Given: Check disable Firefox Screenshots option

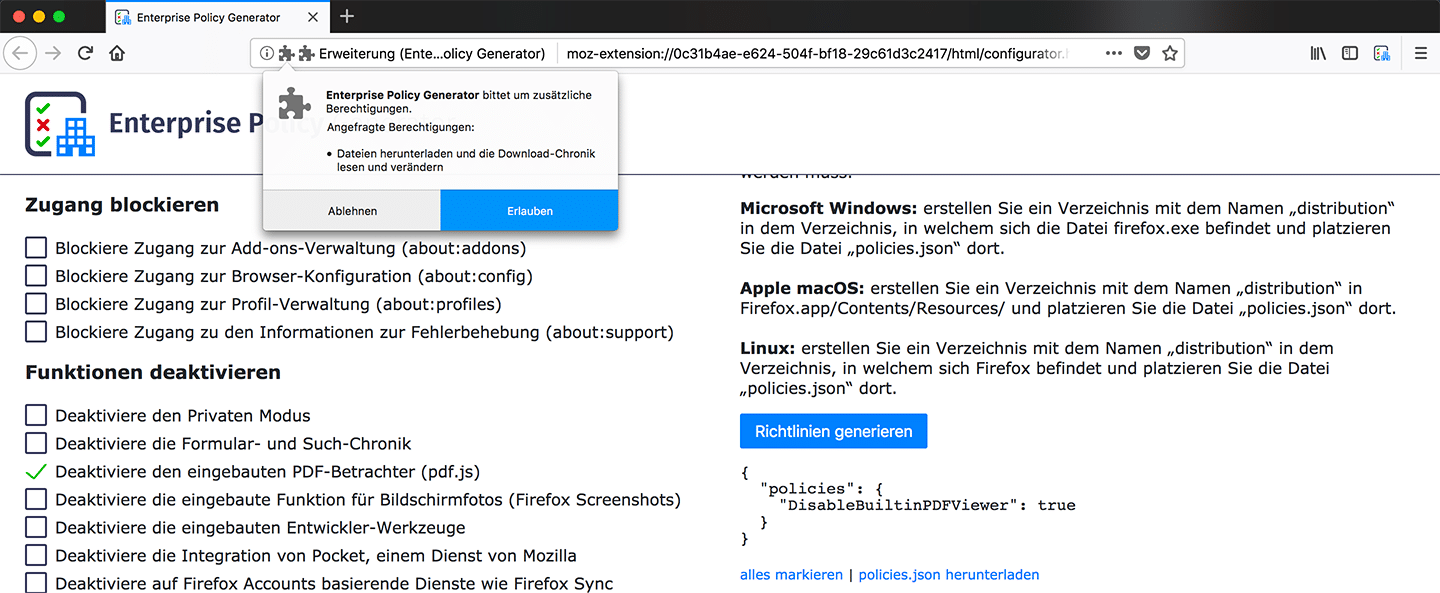Looking at the screenshot, I should pos(36,499).
